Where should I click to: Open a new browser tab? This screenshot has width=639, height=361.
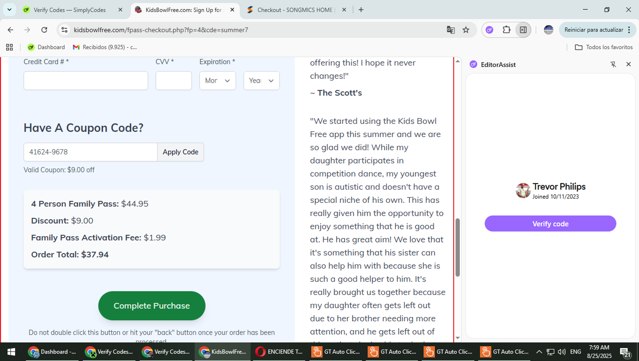coord(361,10)
